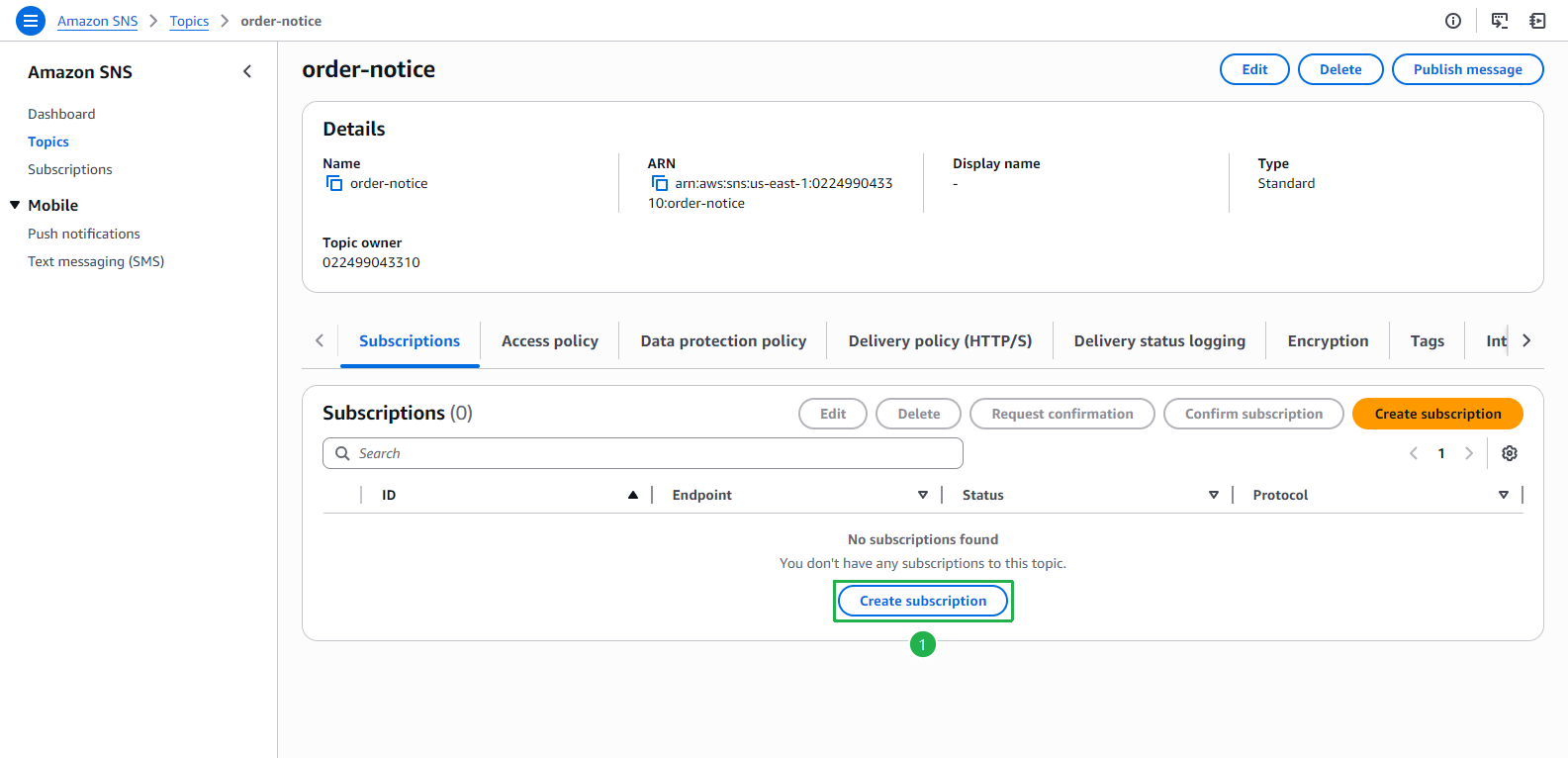The image size is (1568, 758).
Task: Click the orange Create subscription button
Action: (1437, 414)
